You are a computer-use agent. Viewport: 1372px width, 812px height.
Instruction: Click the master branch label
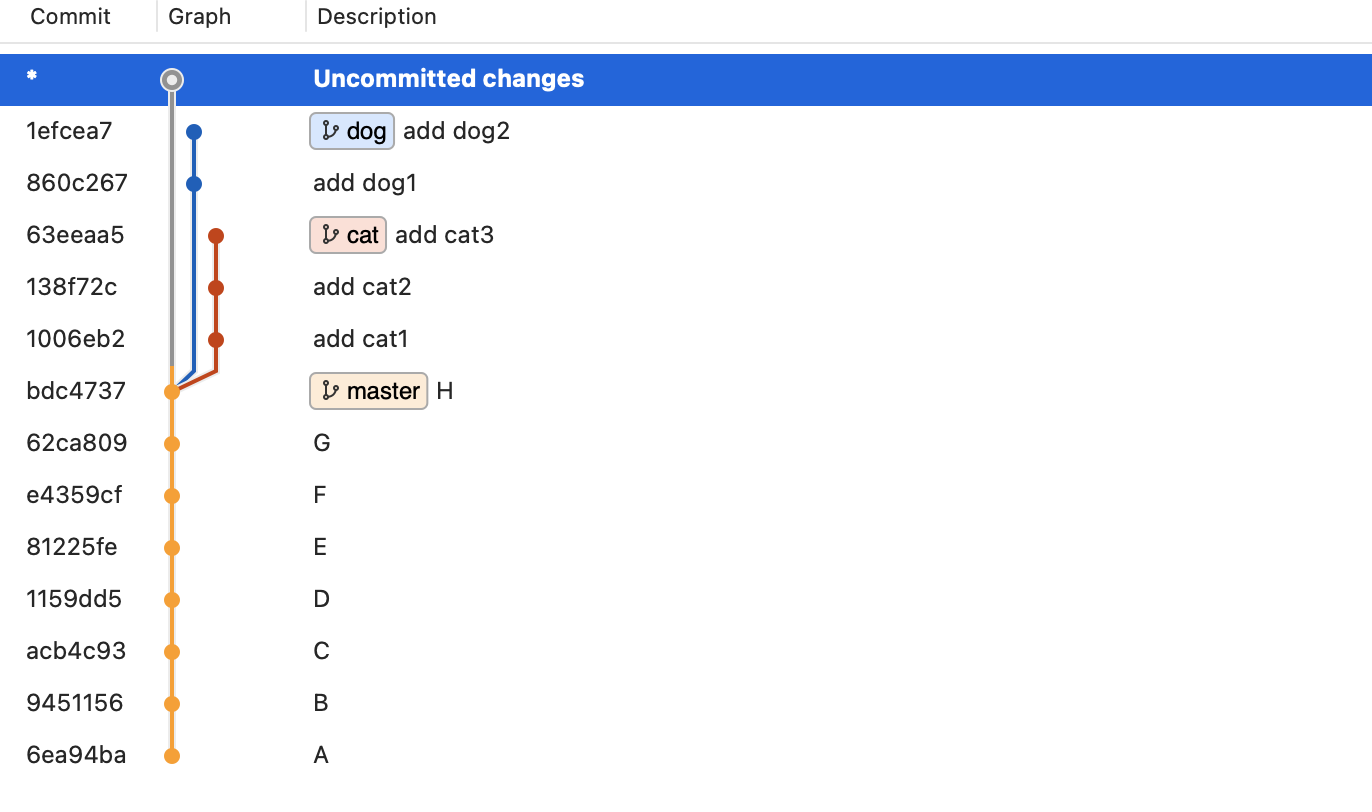click(x=369, y=391)
